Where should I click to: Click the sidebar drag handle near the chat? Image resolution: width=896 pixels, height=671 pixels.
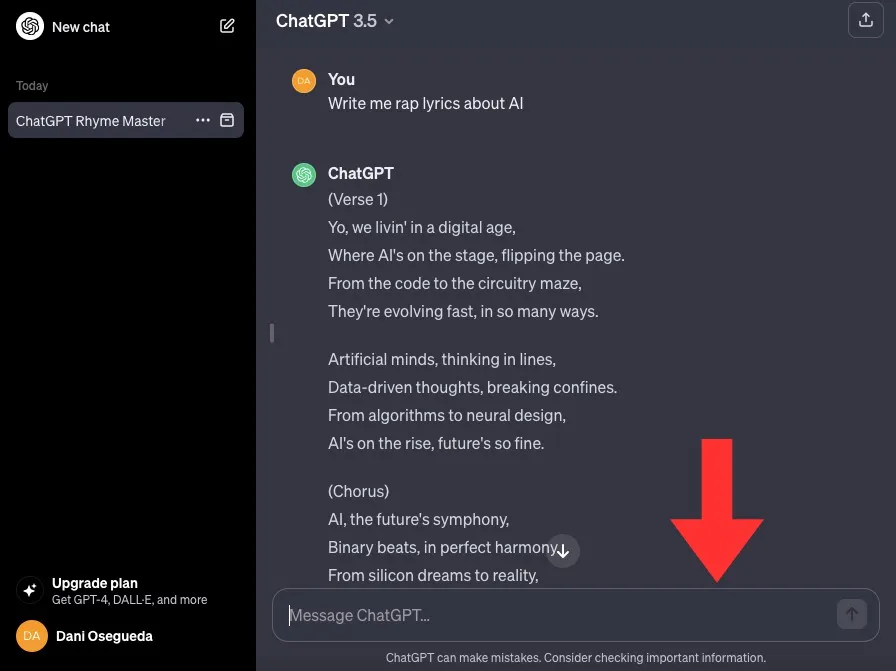272,334
